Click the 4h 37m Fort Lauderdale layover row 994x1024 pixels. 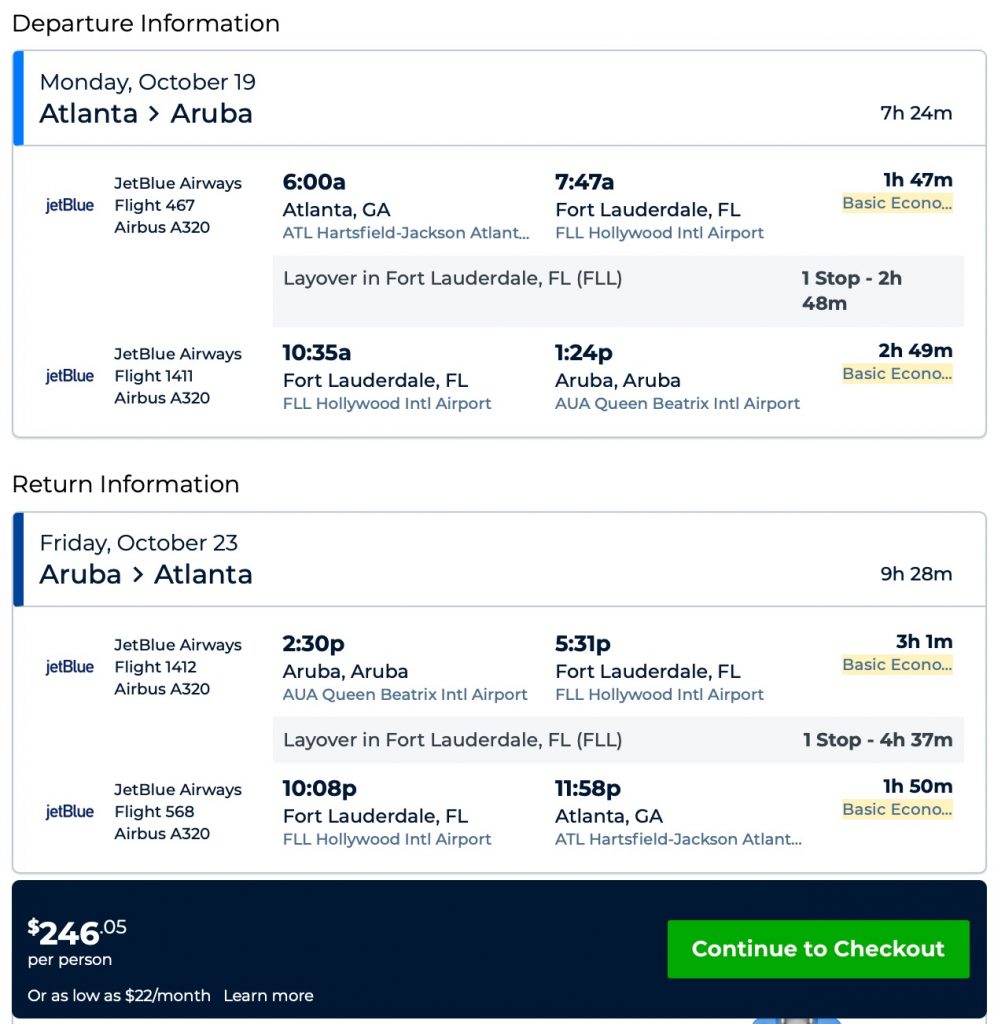point(618,740)
